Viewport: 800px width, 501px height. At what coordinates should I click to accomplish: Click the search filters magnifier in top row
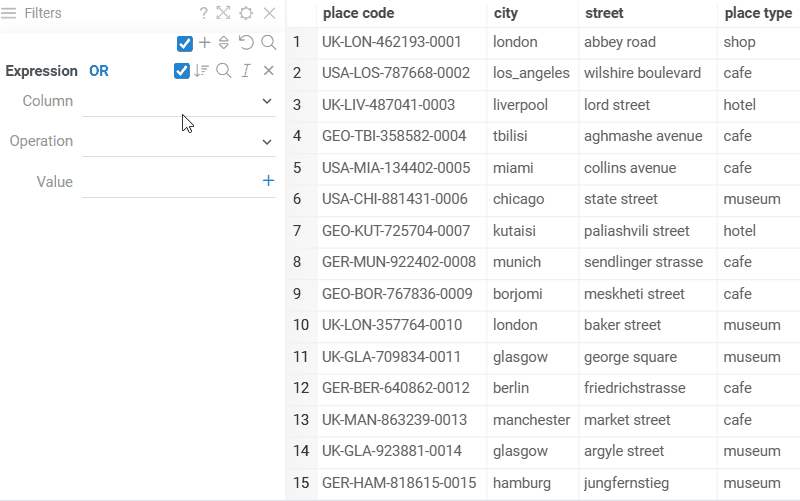coord(268,42)
